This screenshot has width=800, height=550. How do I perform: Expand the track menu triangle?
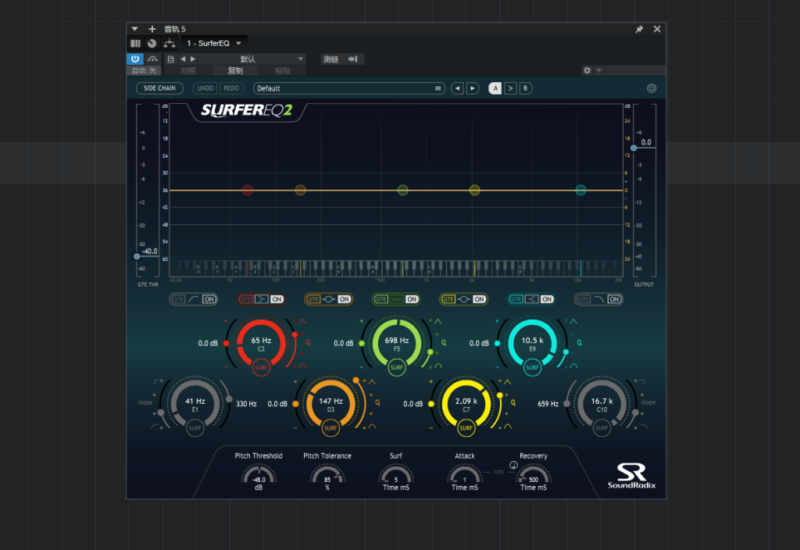(135, 29)
